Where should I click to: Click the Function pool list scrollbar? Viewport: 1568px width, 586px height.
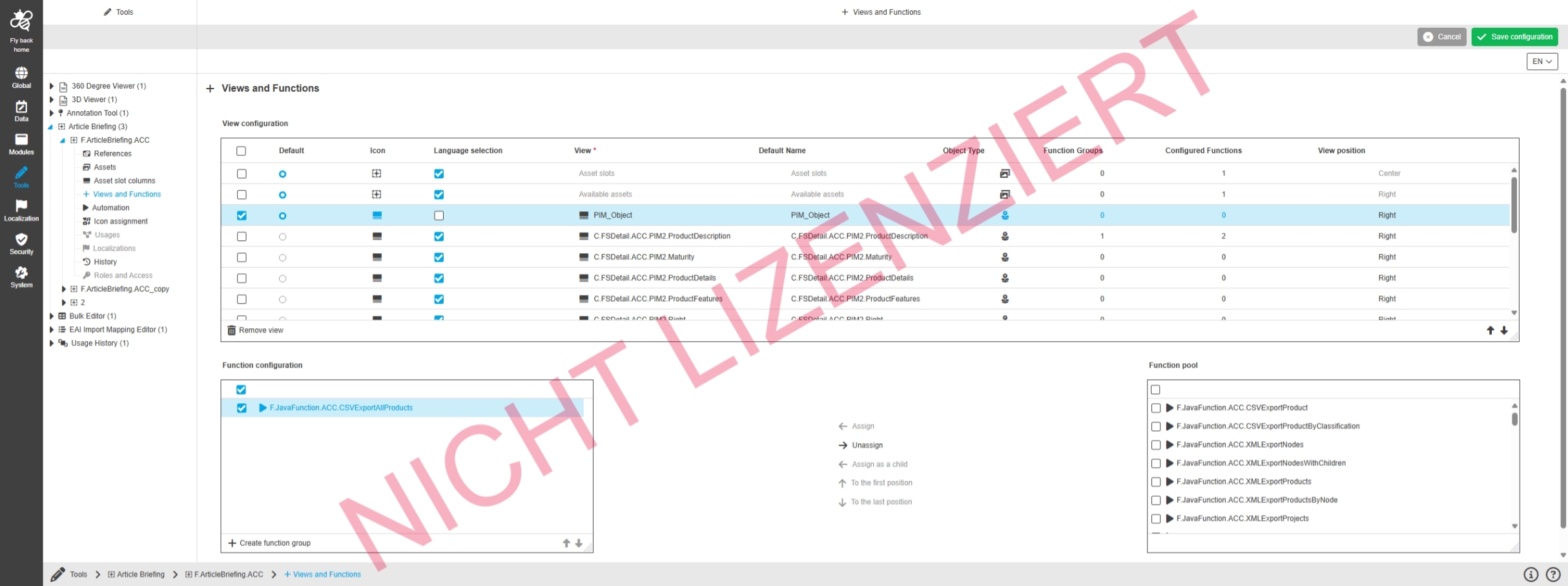tap(1514, 419)
